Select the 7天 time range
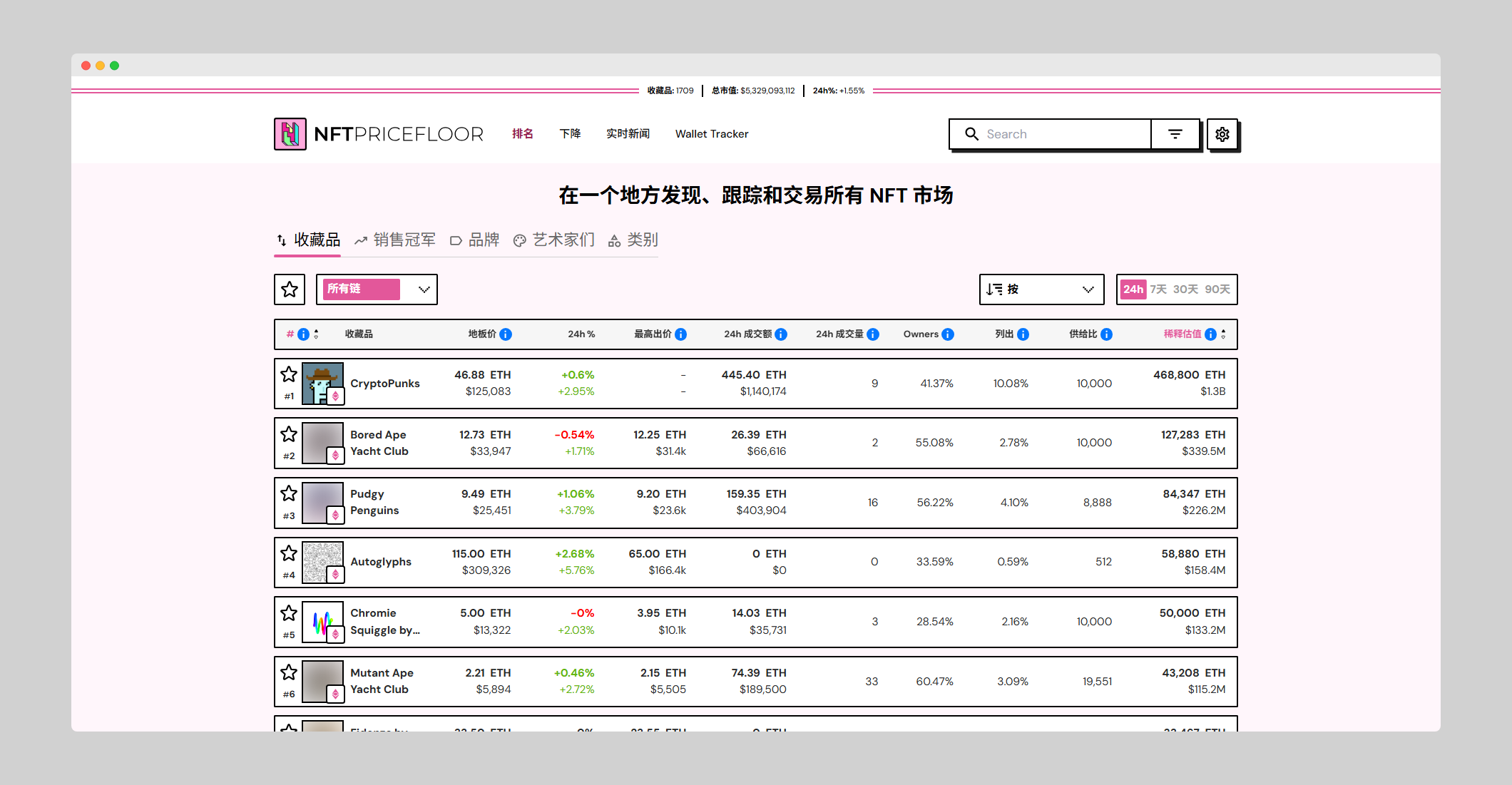Image resolution: width=1512 pixels, height=785 pixels. (1158, 289)
